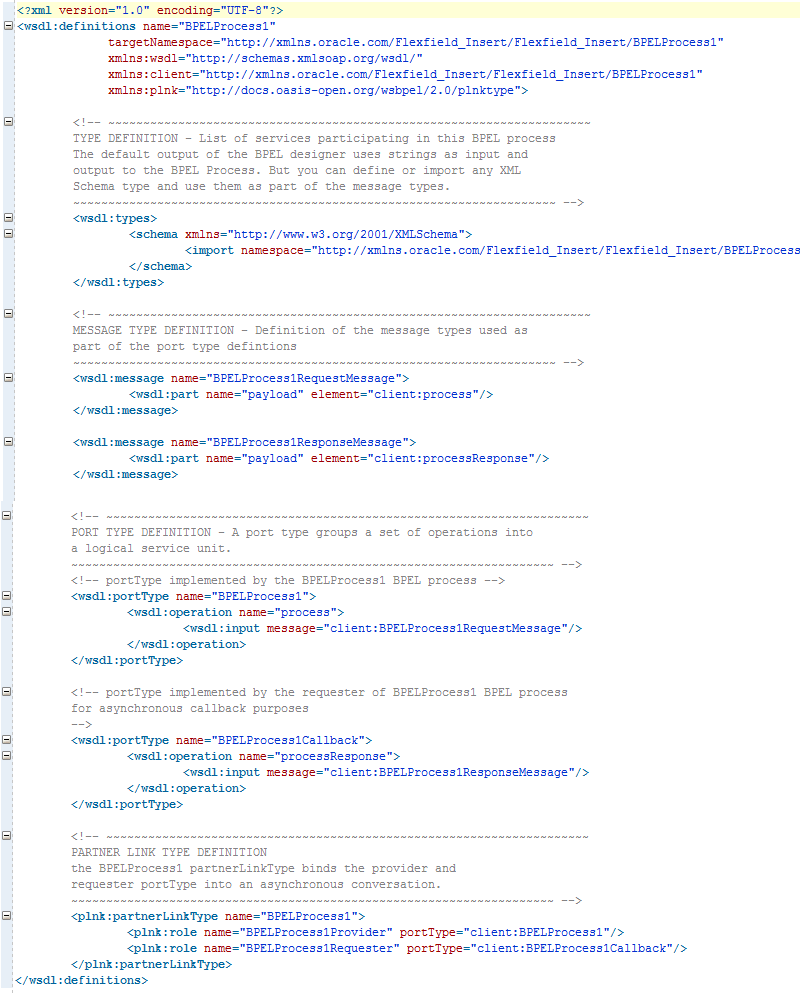
Task: Collapse the plnk:partnerLinkType element
Action: click(6, 915)
